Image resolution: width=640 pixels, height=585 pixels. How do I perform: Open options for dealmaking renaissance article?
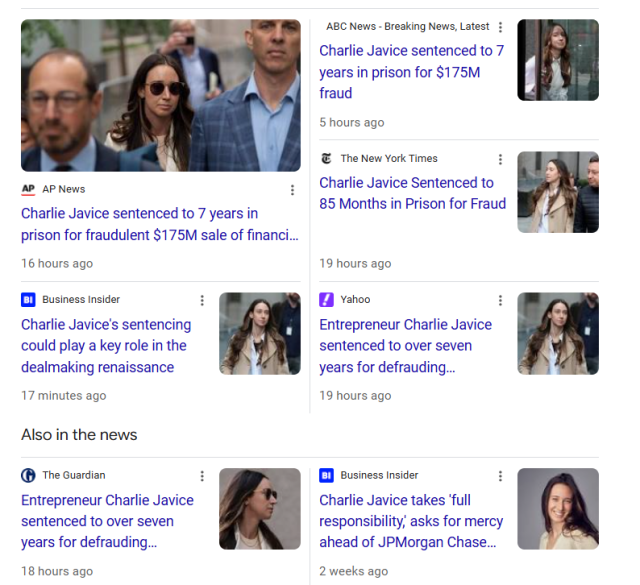[202, 300]
